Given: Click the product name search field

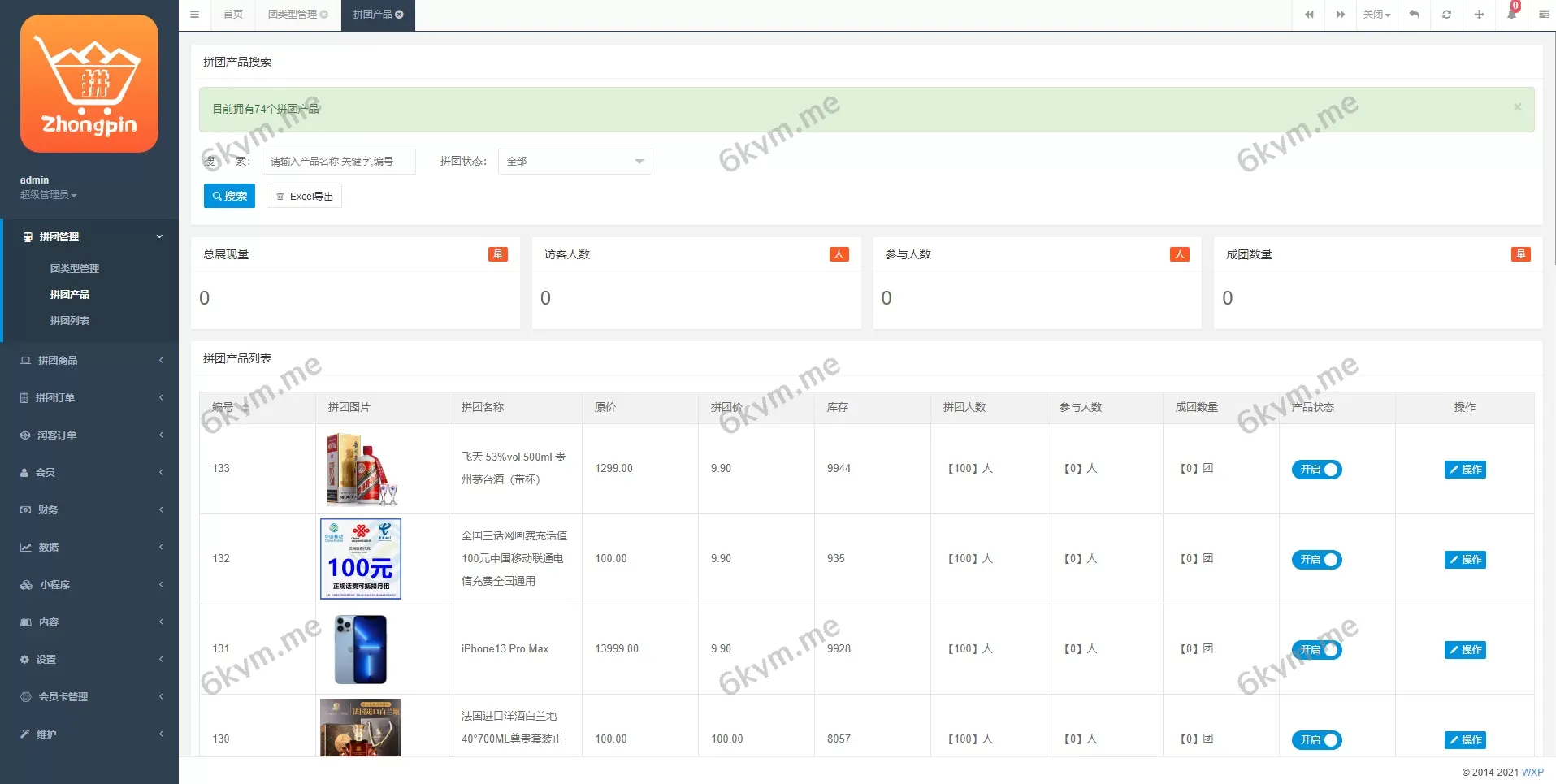Looking at the screenshot, I should 338,162.
